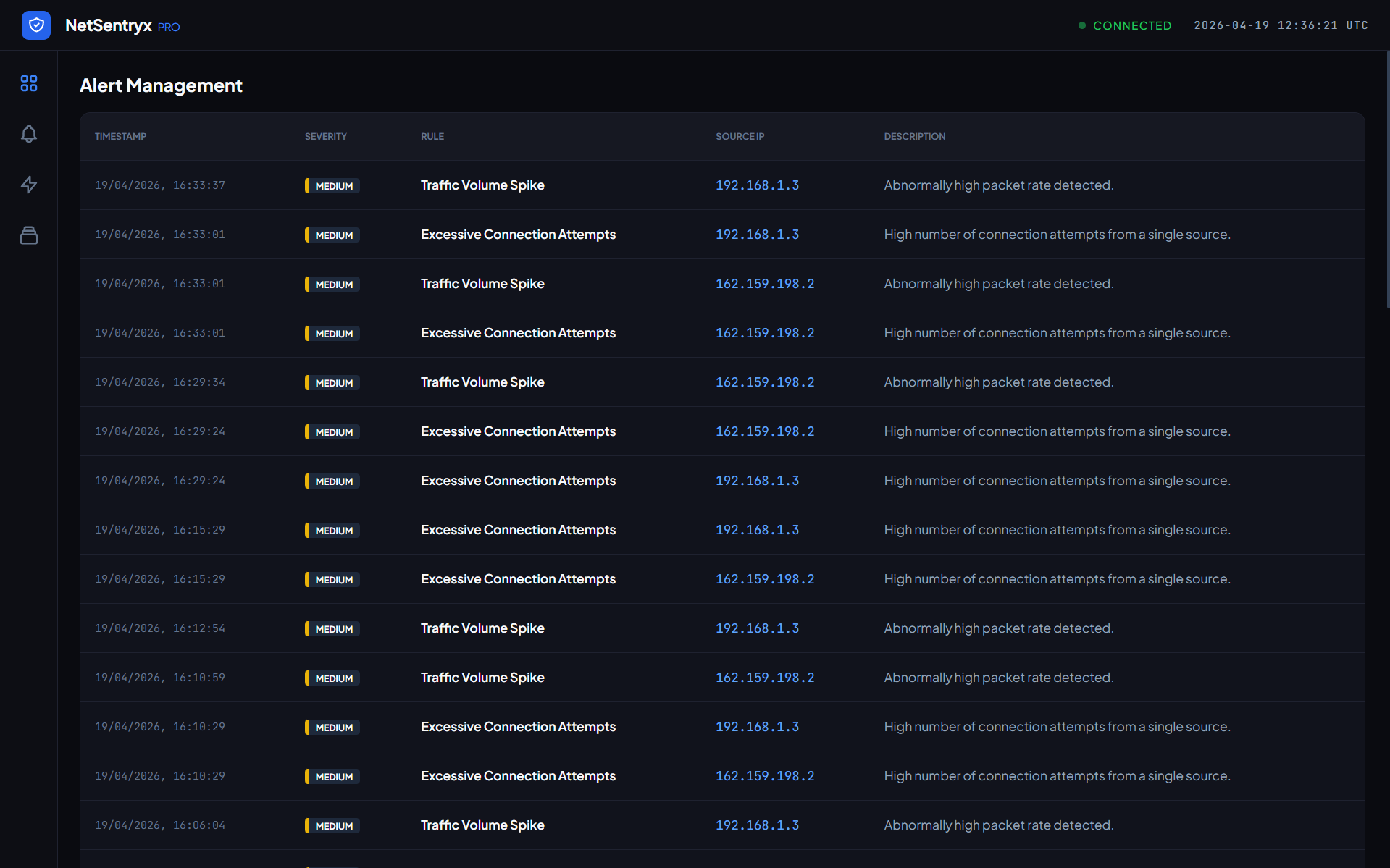
Task: Click the NetSentryx PRO brand name
Action: (122, 25)
